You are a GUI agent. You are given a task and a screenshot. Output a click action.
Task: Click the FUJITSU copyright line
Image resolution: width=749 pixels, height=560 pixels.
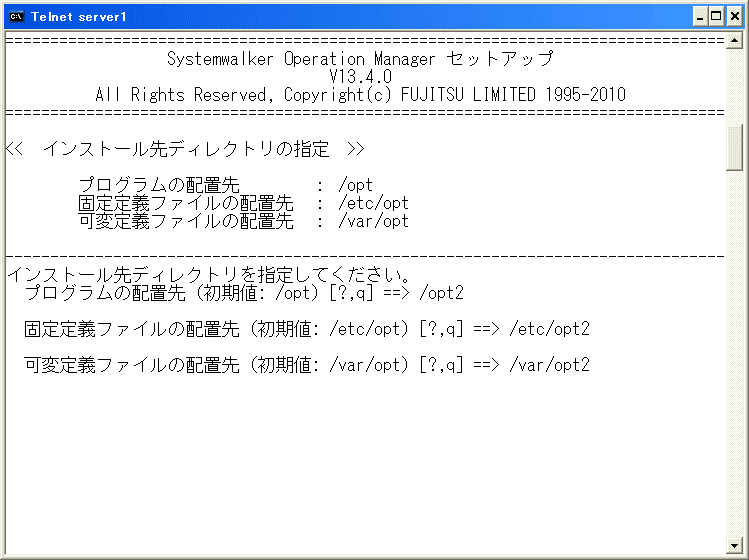[x=361, y=95]
